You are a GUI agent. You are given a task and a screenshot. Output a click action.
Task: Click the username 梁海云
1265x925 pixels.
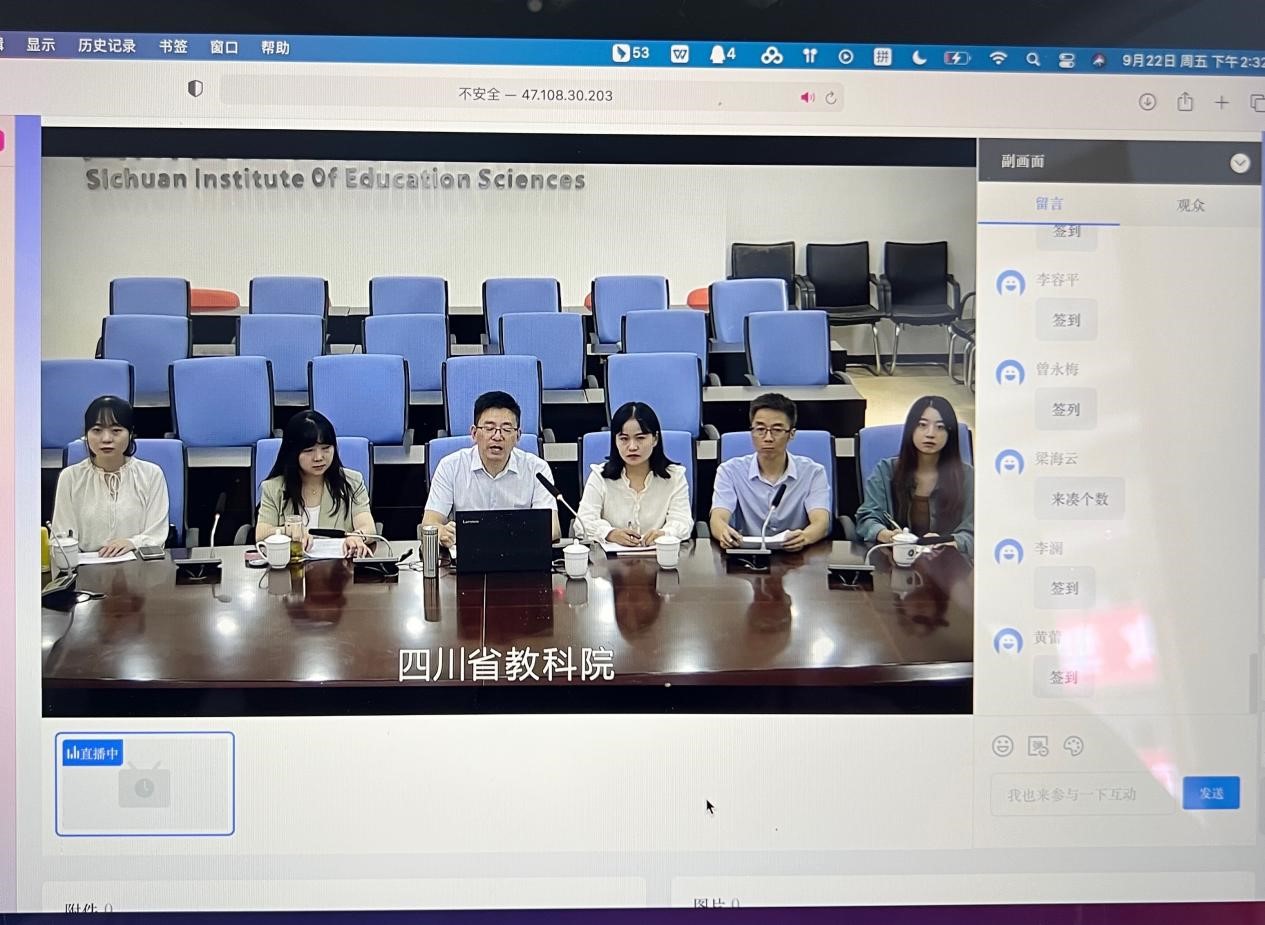[x=1057, y=458]
